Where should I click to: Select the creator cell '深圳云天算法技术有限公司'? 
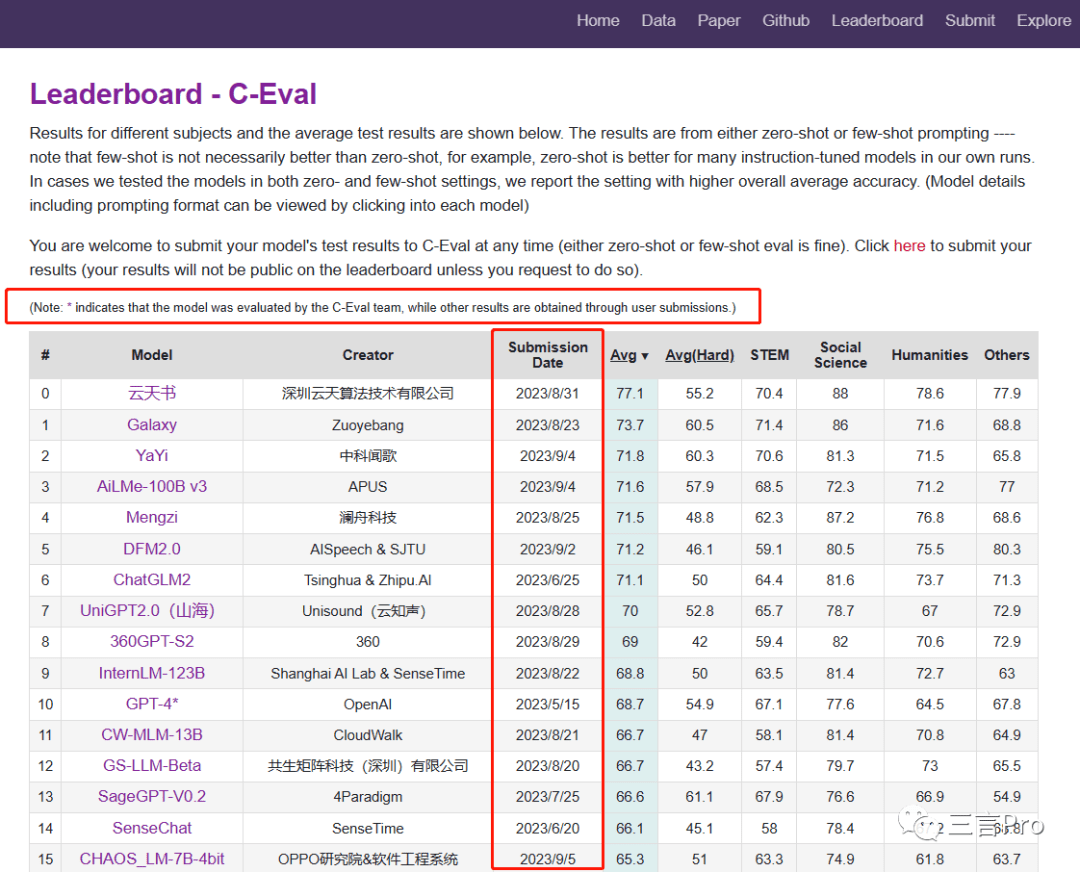pyautogui.click(x=368, y=393)
